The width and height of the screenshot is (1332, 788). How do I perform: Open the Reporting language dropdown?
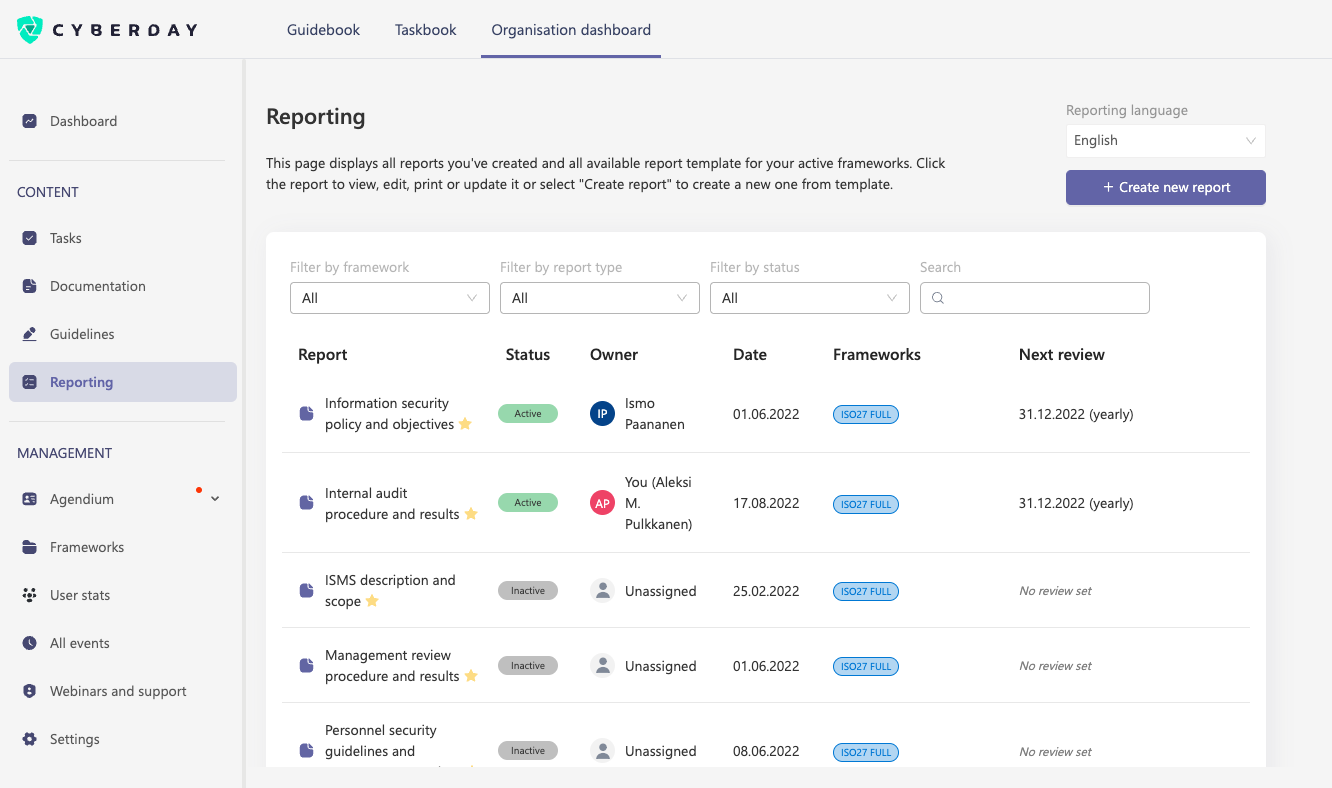point(1165,141)
